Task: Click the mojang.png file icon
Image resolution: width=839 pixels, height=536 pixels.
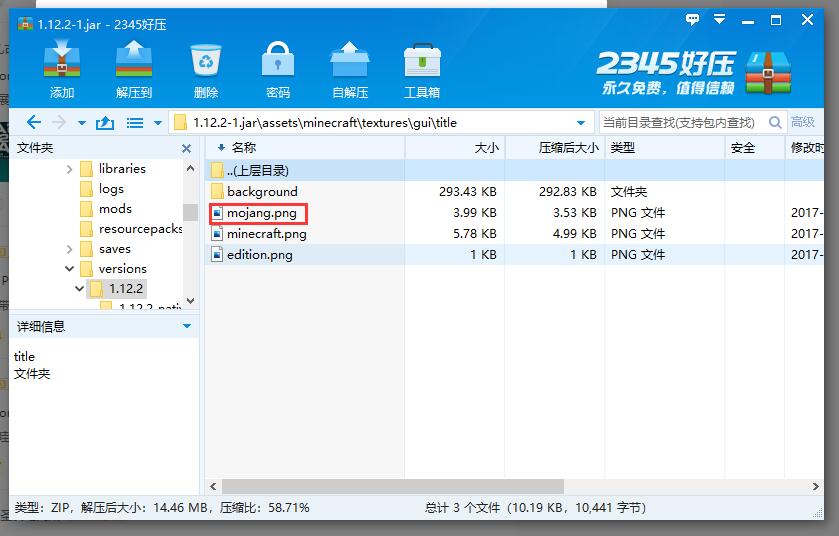Action: 217,213
